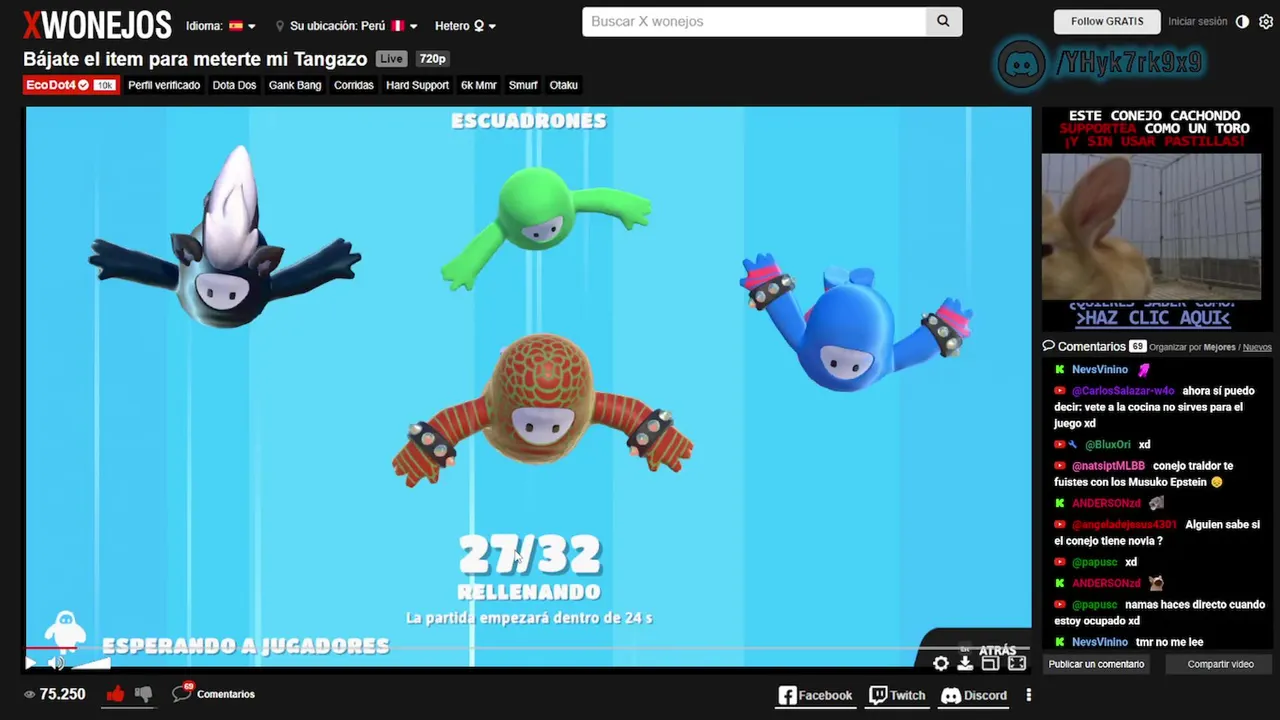Select the Corridas tag
This screenshot has width=1280, height=720.
click(354, 85)
